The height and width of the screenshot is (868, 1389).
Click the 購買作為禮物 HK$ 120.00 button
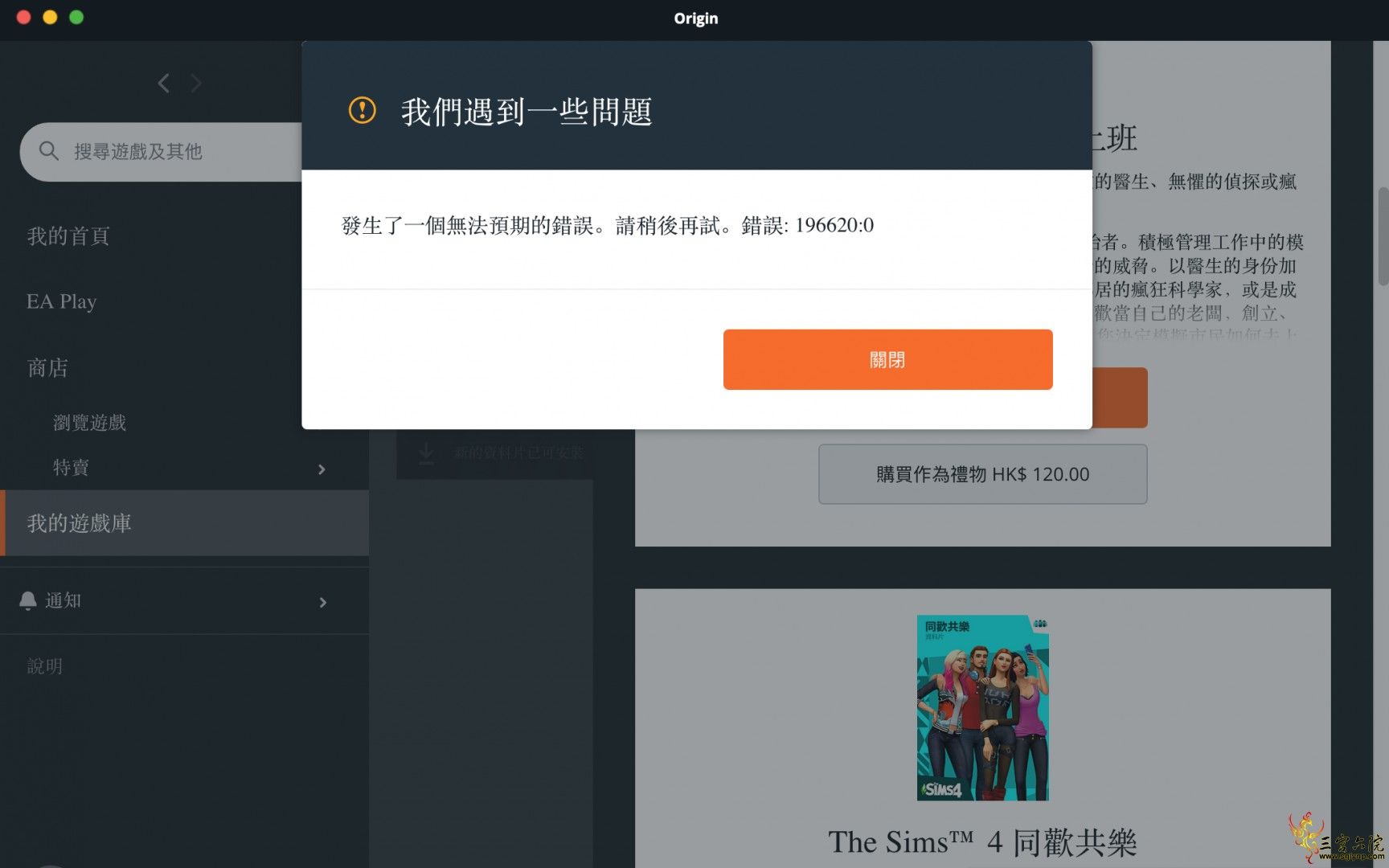pyautogui.click(x=982, y=474)
